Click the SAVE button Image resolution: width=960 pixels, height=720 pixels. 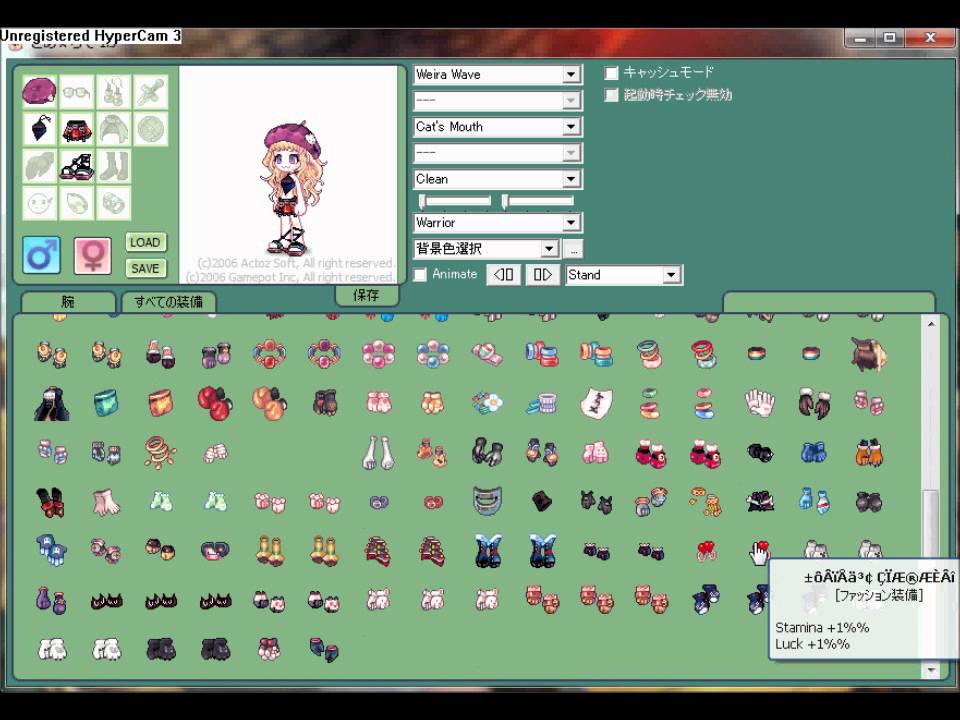[146, 269]
